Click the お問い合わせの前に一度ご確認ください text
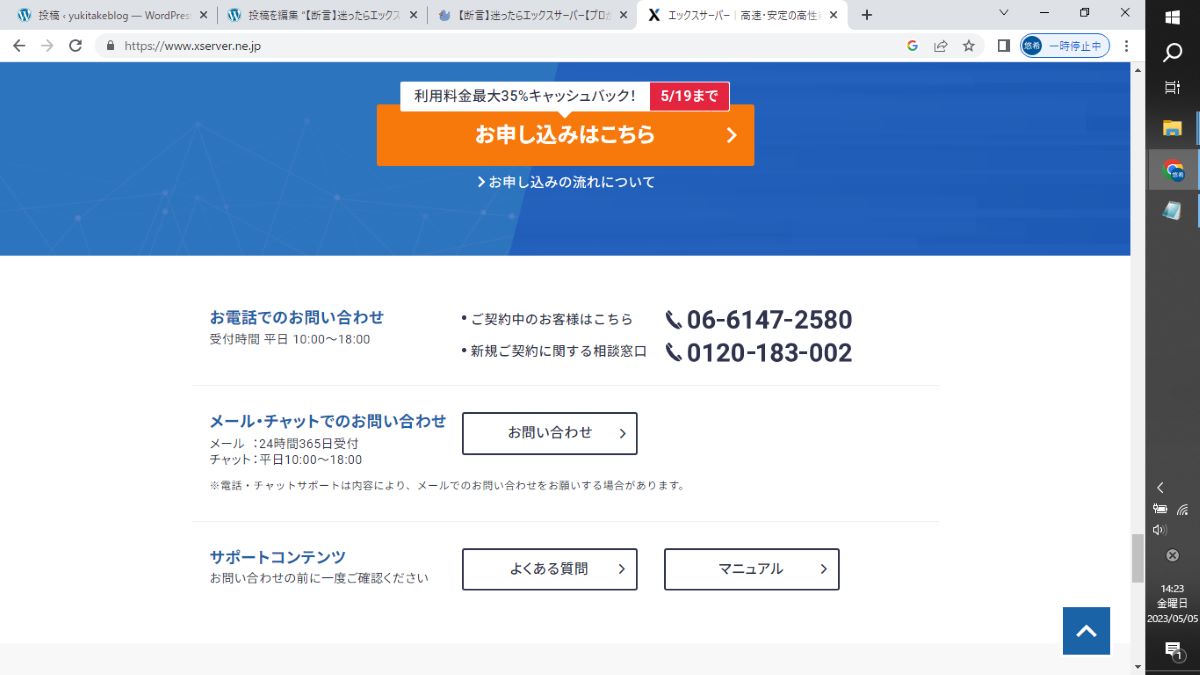1200x675 pixels. click(x=319, y=578)
